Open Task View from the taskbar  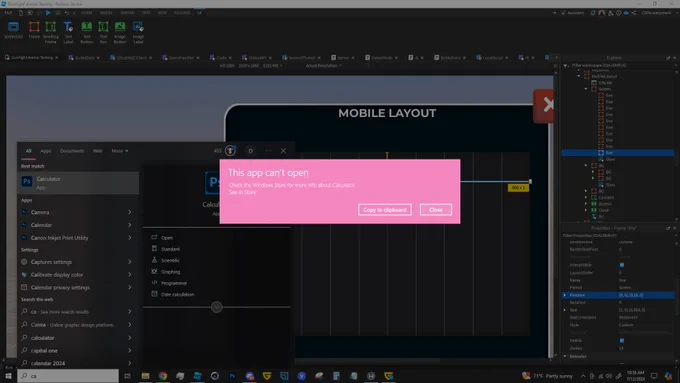[x=128, y=376]
